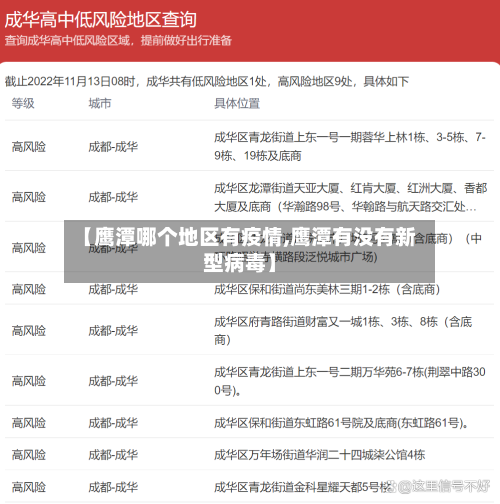Screen dimensions: 500x504
Task: Click the subtitle 查询成华高中低风险区域，提前做好出行准备
Action: pos(118,41)
